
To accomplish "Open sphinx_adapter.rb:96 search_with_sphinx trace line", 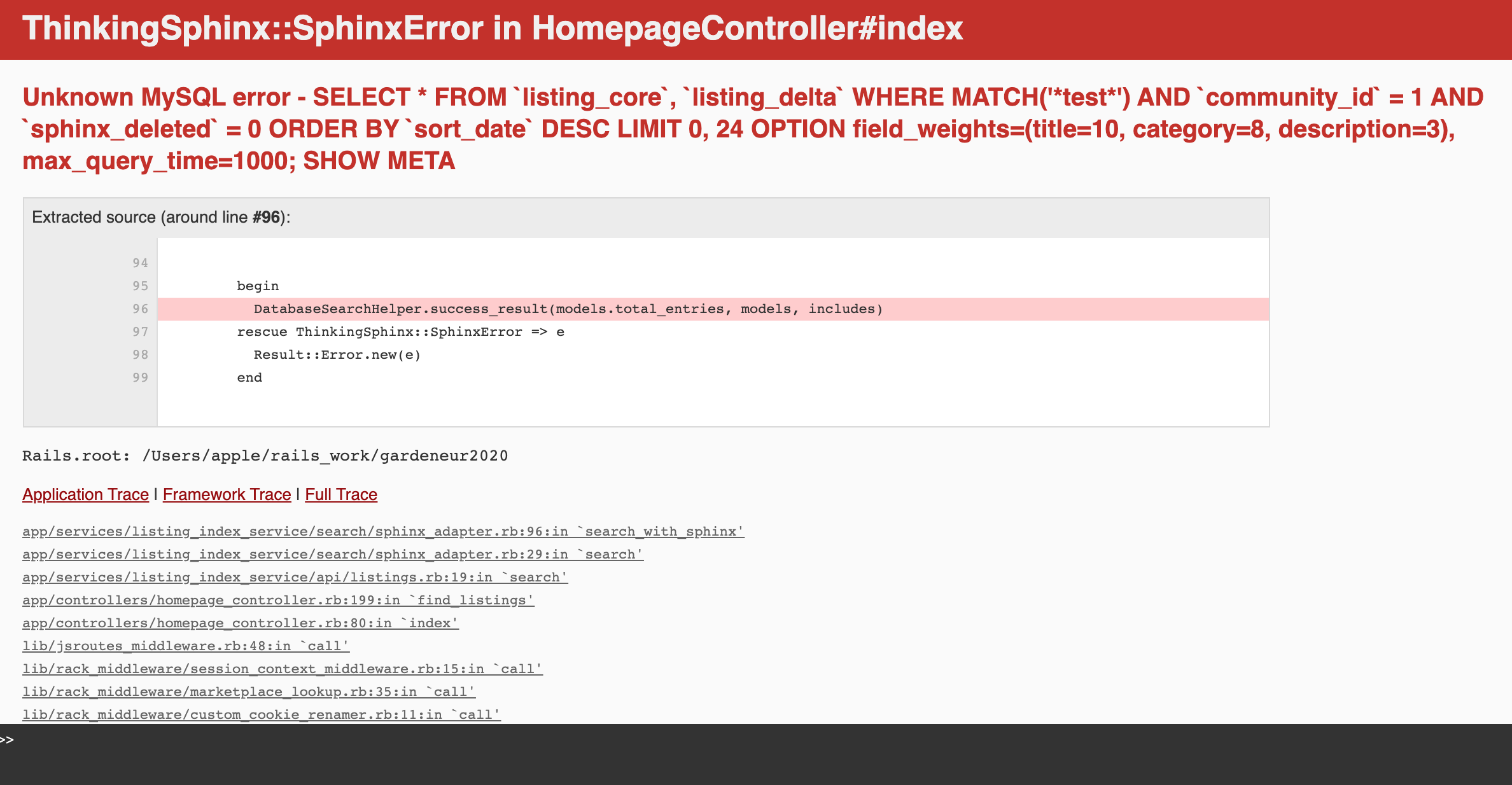I will point(383,531).
